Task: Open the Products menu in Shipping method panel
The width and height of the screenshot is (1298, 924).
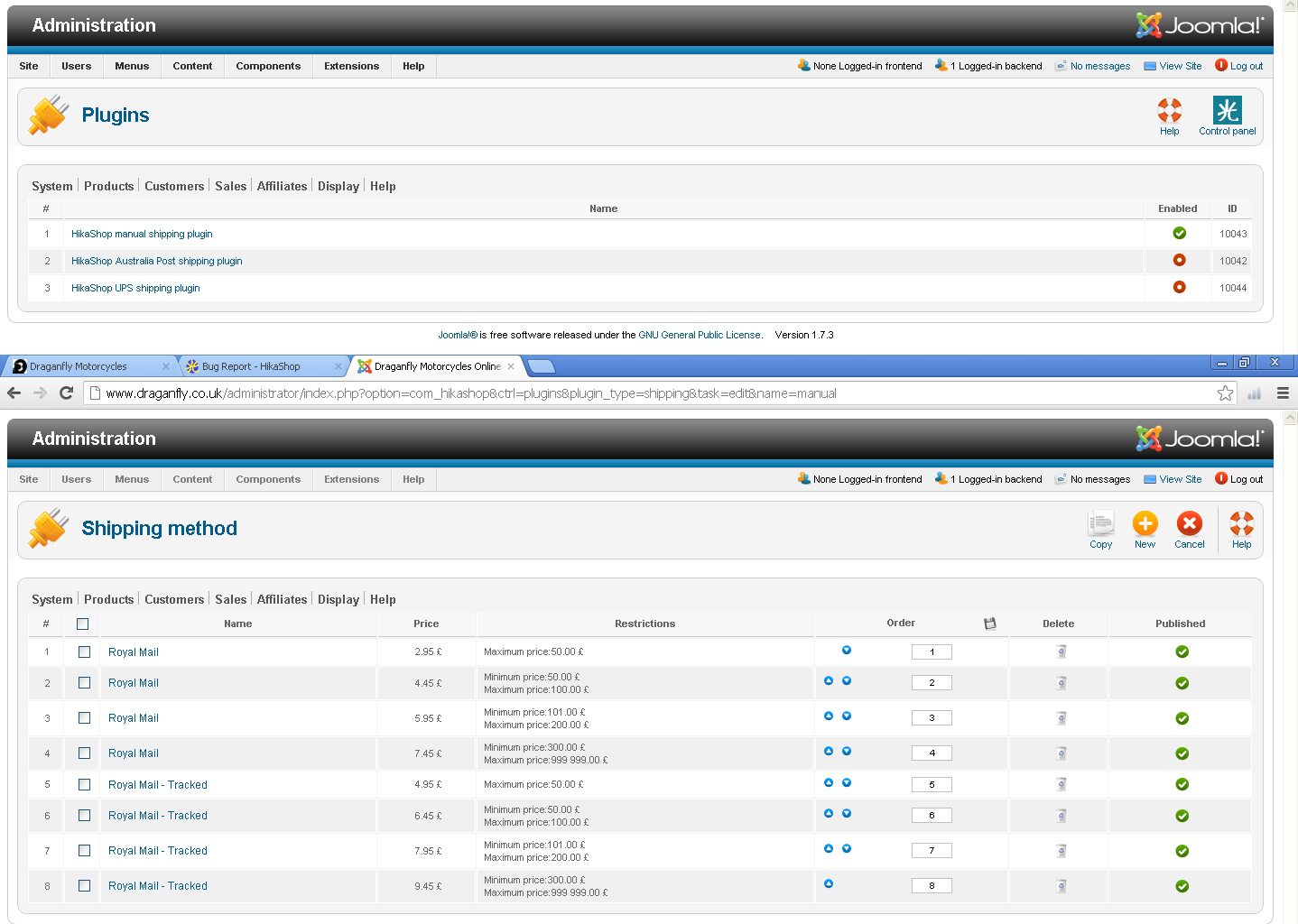Action: (108, 599)
